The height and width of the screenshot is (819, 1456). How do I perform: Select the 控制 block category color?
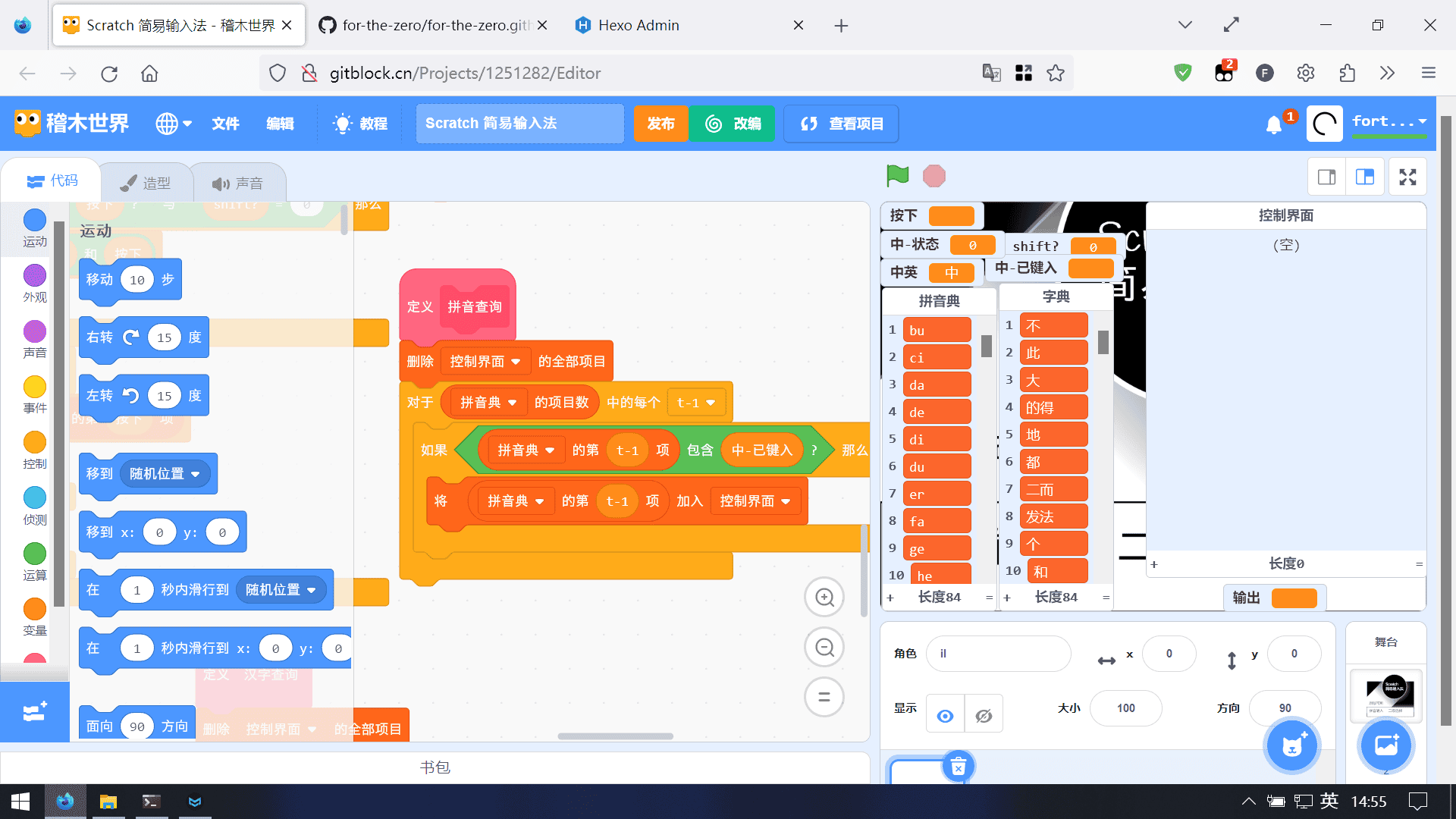click(34, 443)
